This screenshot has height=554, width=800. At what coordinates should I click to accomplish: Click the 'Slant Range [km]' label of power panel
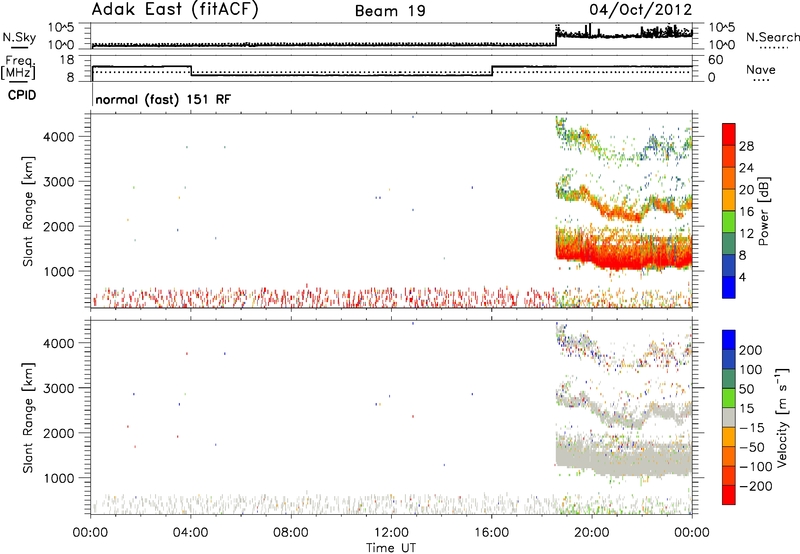[28, 211]
